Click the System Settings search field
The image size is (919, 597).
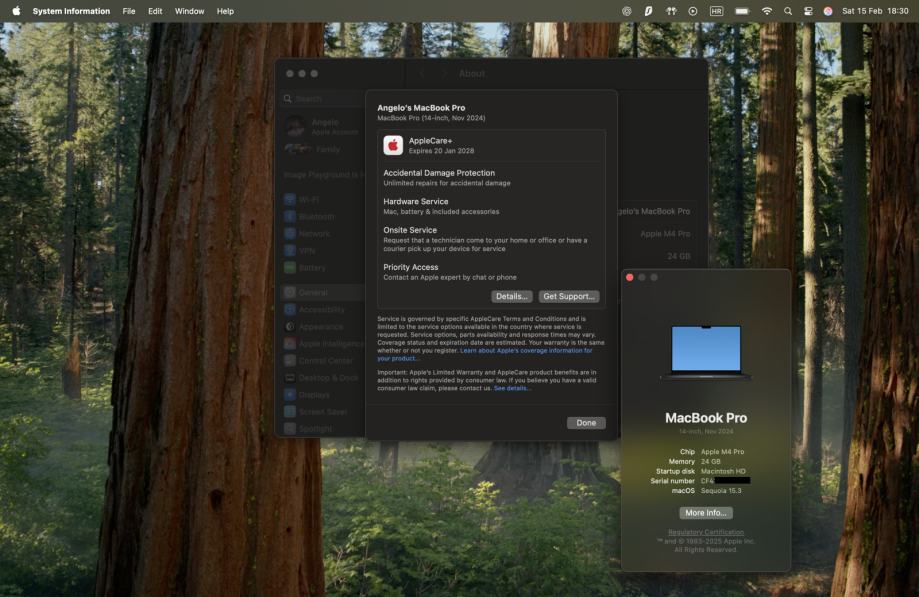(324, 99)
